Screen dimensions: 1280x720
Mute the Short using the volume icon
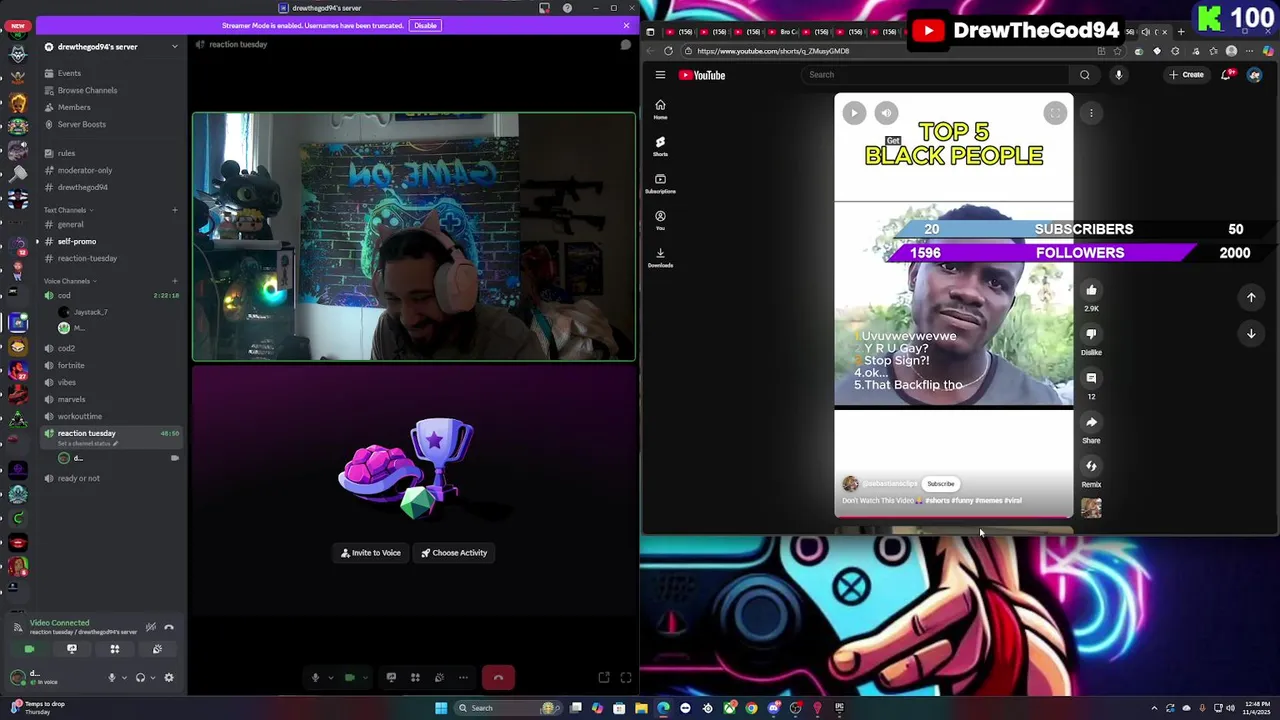[x=886, y=113]
